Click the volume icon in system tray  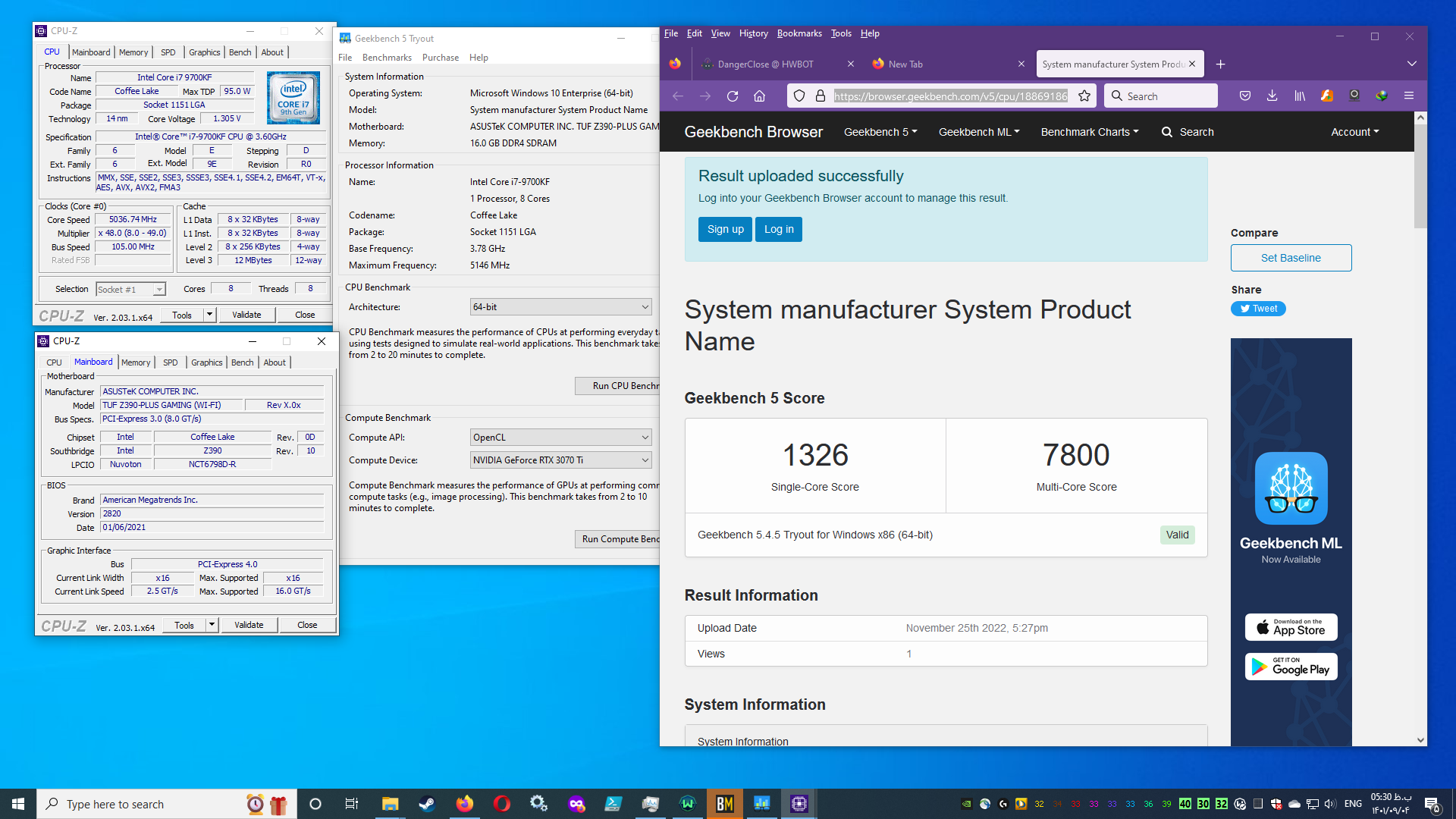coord(1330,804)
